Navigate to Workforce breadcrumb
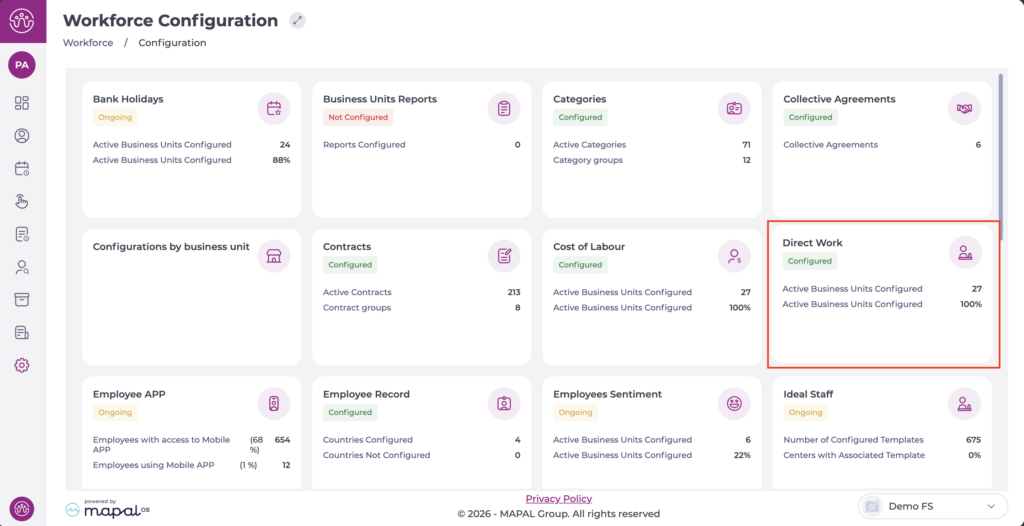Image resolution: width=1024 pixels, height=526 pixels. (88, 43)
